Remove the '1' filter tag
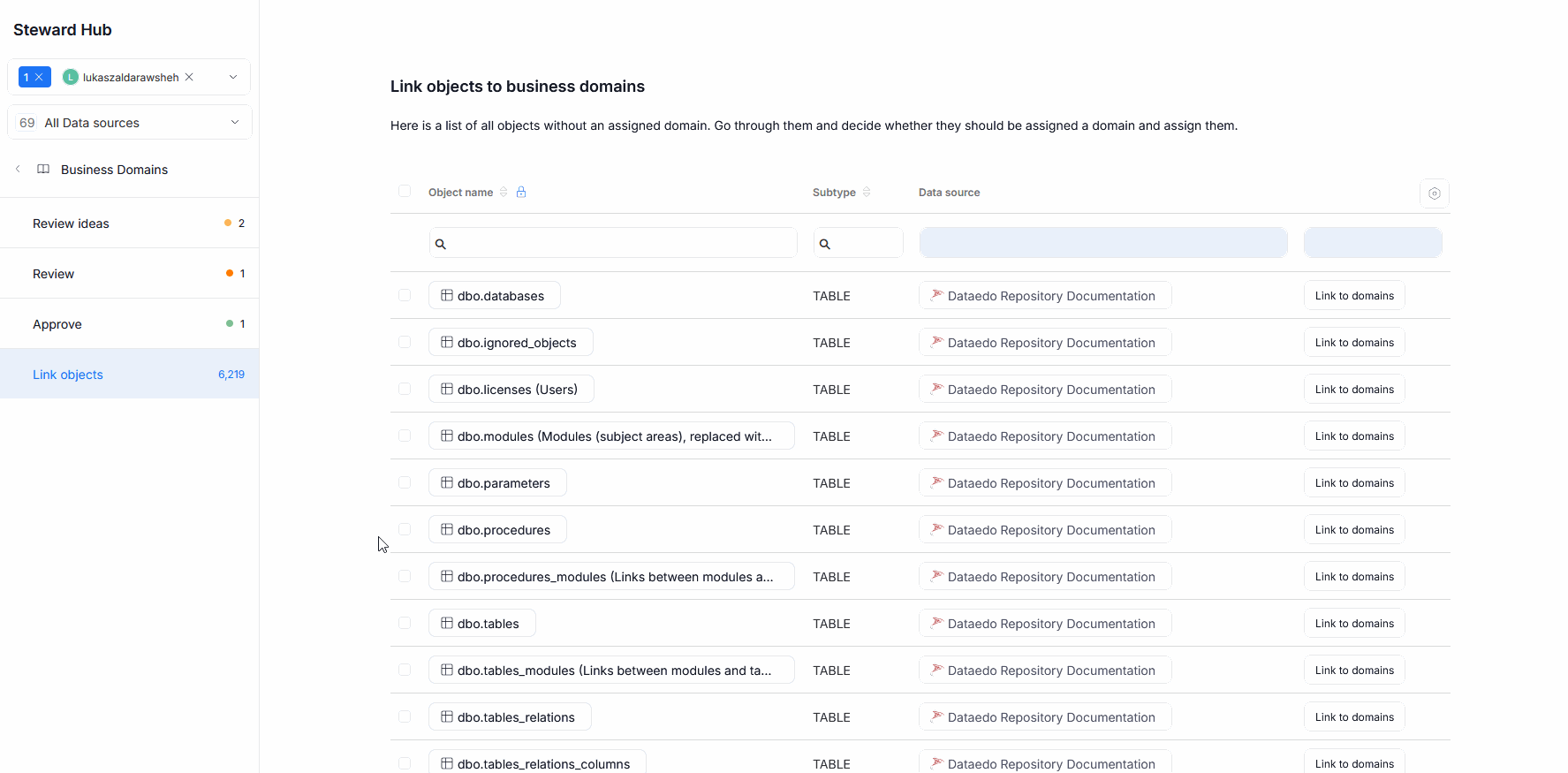Image resolution: width=1568 pixels, height=773 pixels. (39, 78)
